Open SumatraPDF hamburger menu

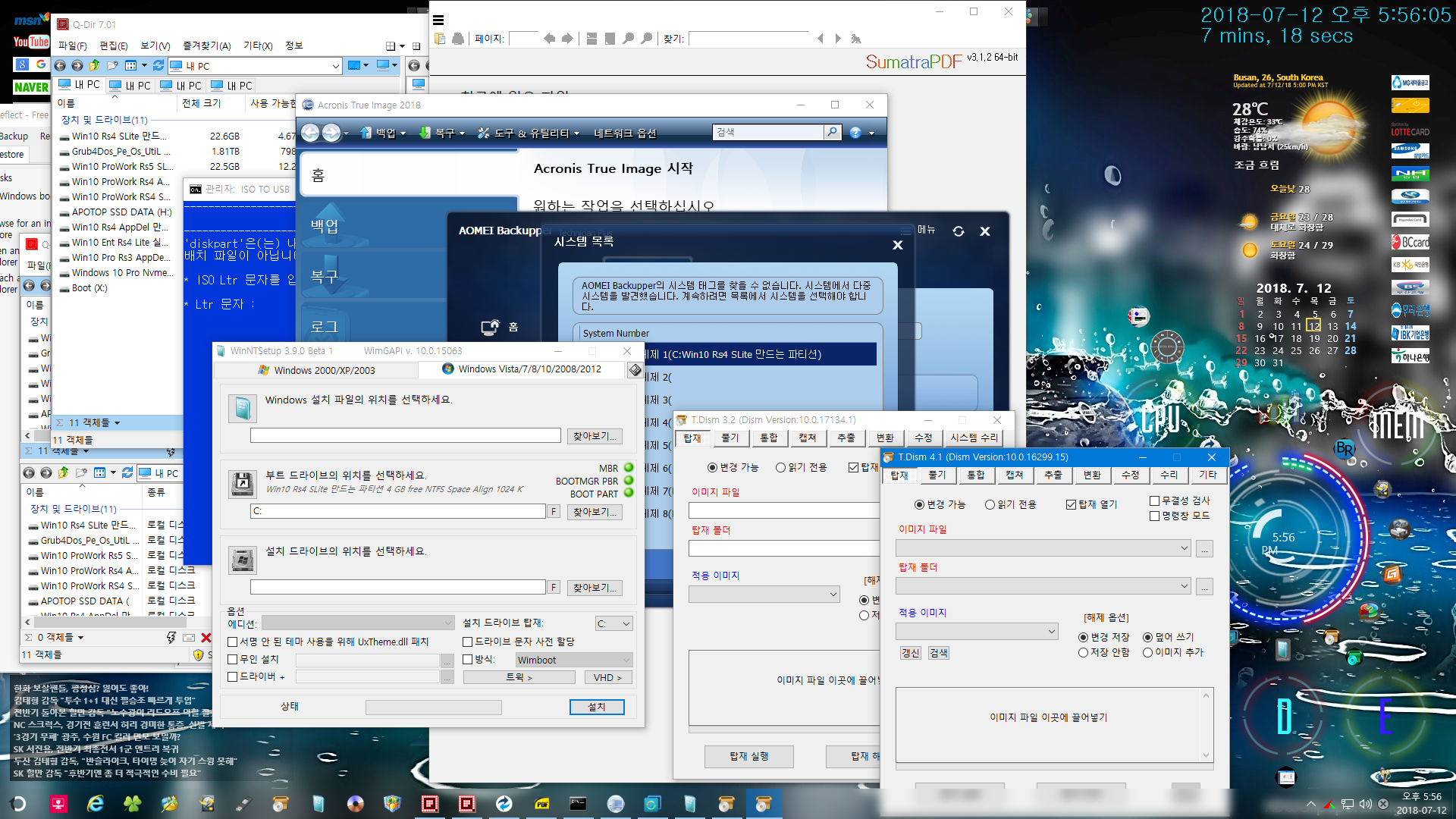point(438,20)
